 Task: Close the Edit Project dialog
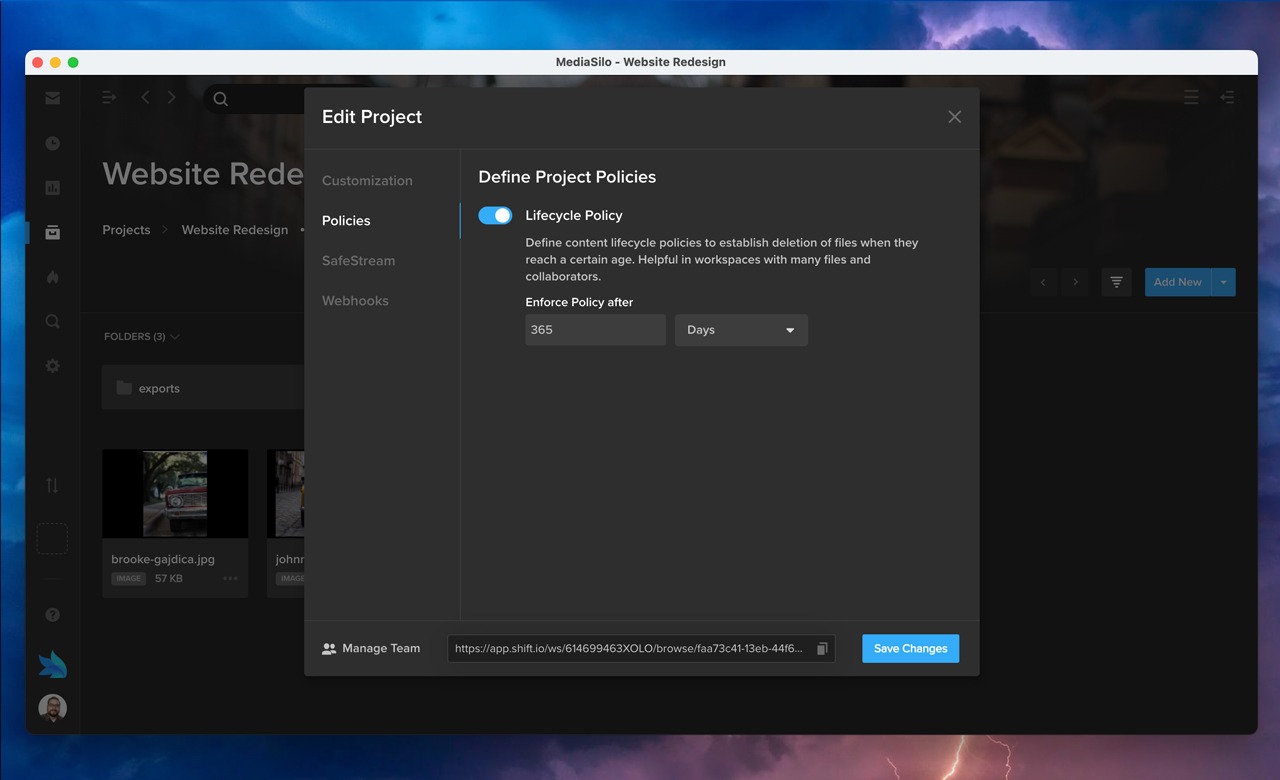[x=955, y=117]
